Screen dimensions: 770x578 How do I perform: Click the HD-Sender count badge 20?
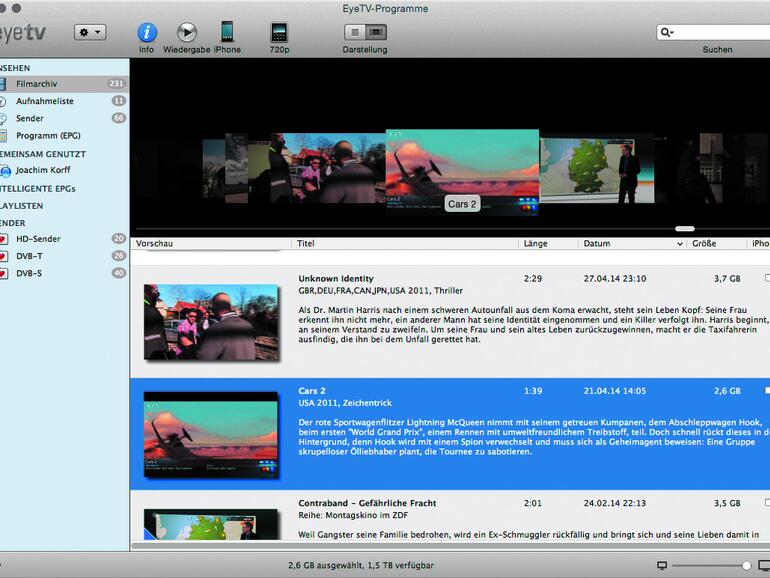tap(119, 239)
